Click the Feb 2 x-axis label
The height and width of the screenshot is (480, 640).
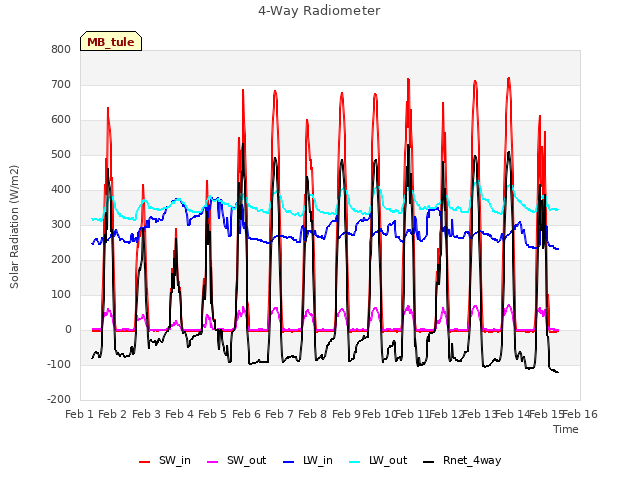pos(113,414)
